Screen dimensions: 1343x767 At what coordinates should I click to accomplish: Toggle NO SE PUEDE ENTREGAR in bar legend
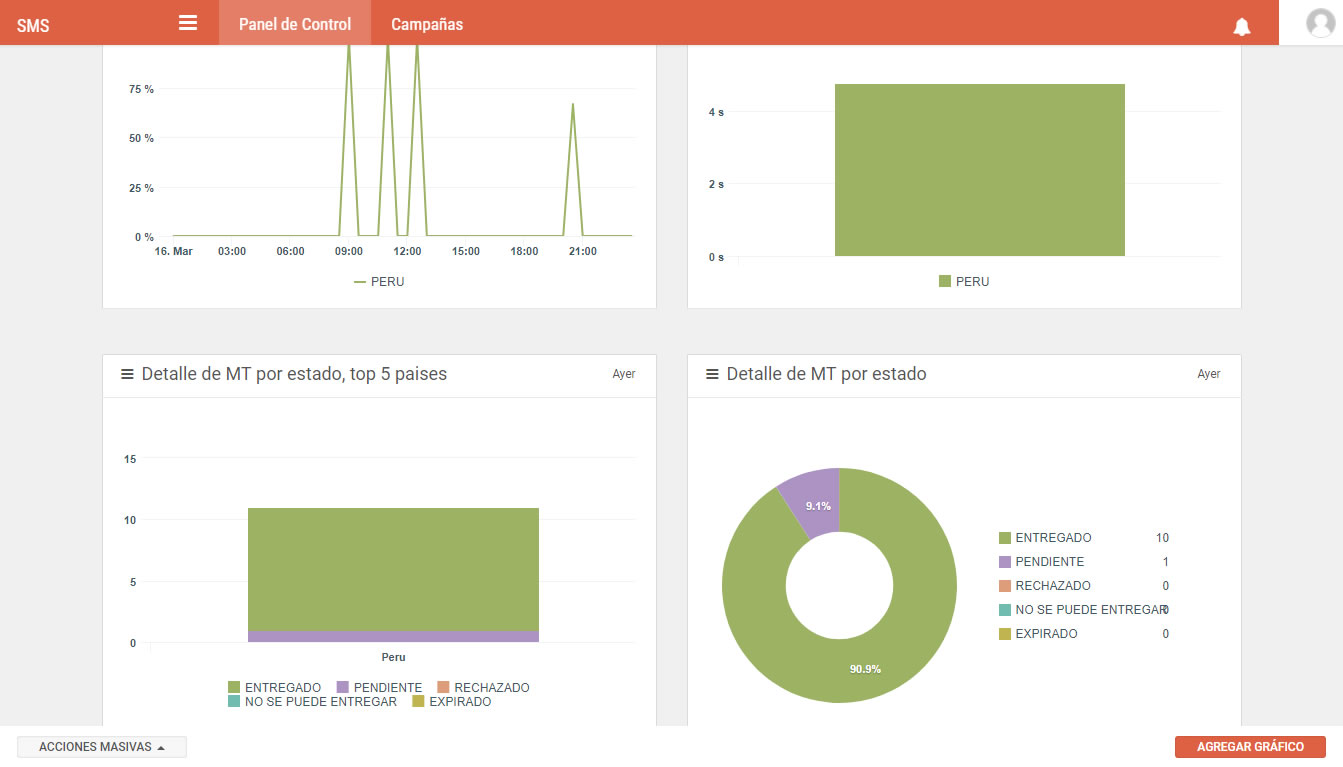tap(312, 702)
